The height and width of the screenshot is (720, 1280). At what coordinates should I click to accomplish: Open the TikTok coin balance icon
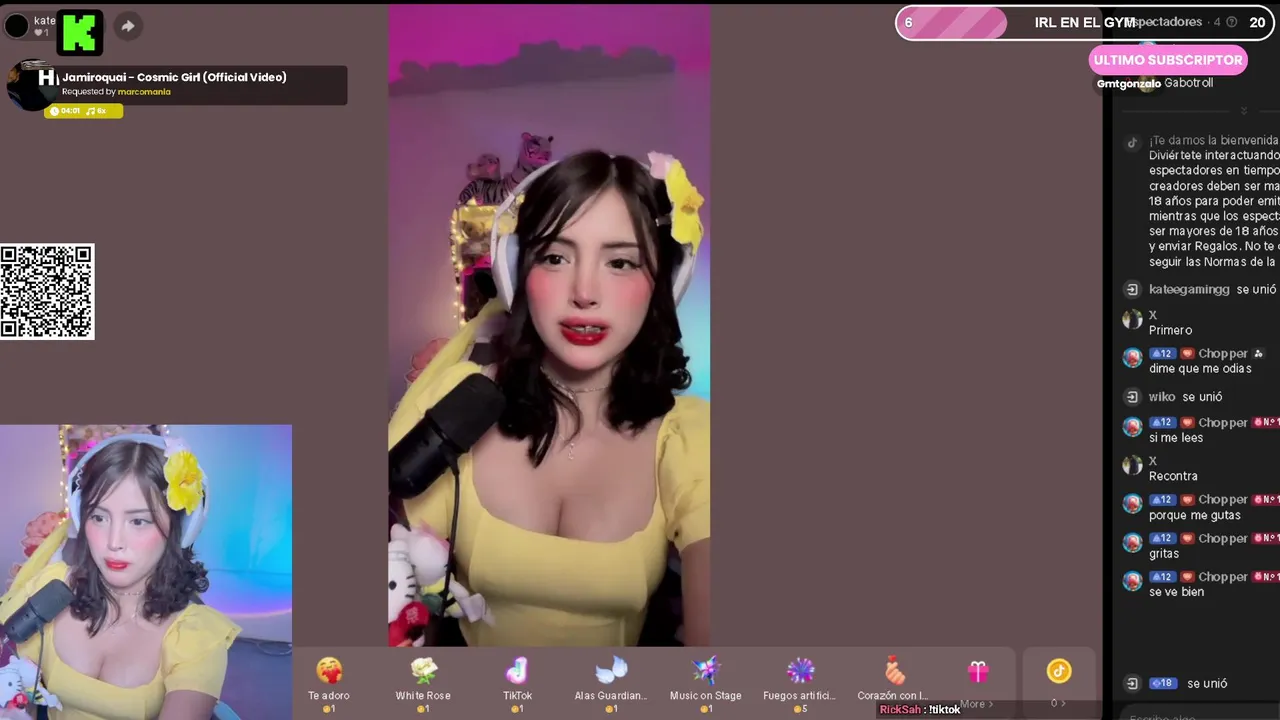(x=1059, y=671)
